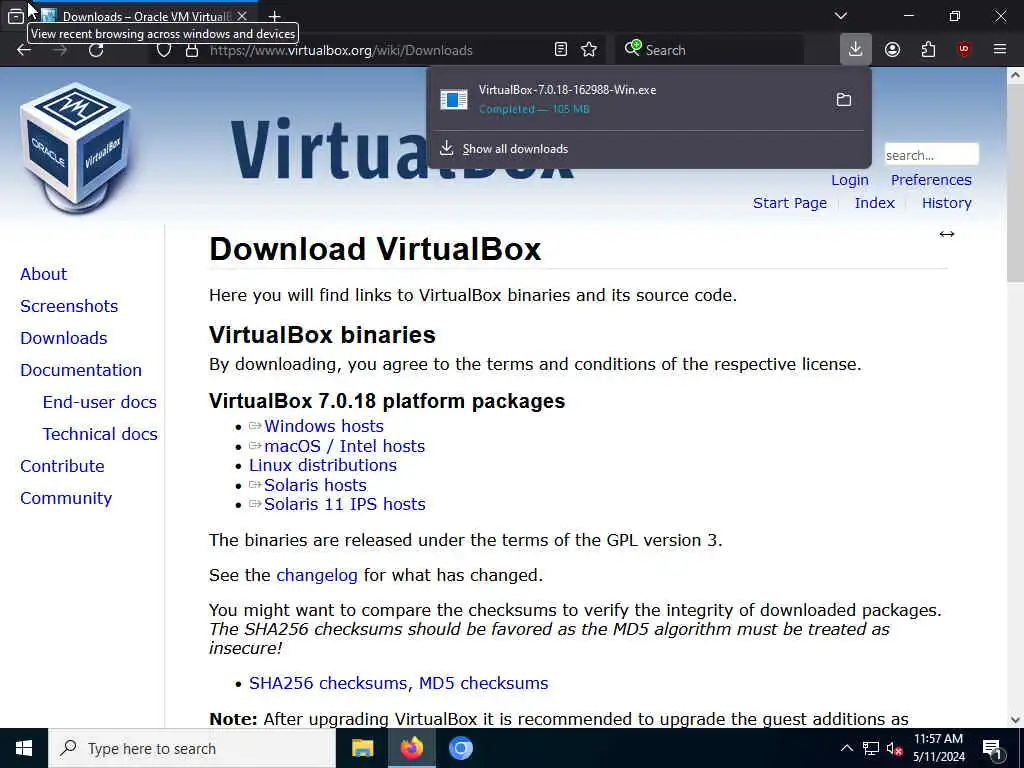Screen dimensions: 1024x768
Task: Open Downloads in the sidebar
Action: coord(63,338)
